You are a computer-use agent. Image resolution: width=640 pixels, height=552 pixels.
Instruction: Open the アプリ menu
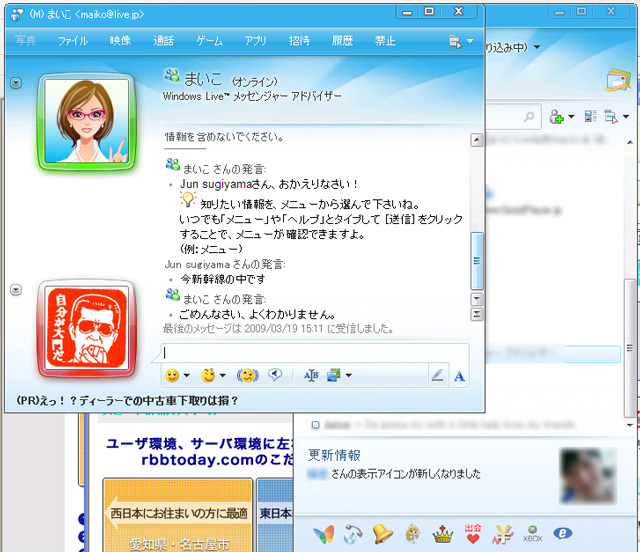pos(256,40)
